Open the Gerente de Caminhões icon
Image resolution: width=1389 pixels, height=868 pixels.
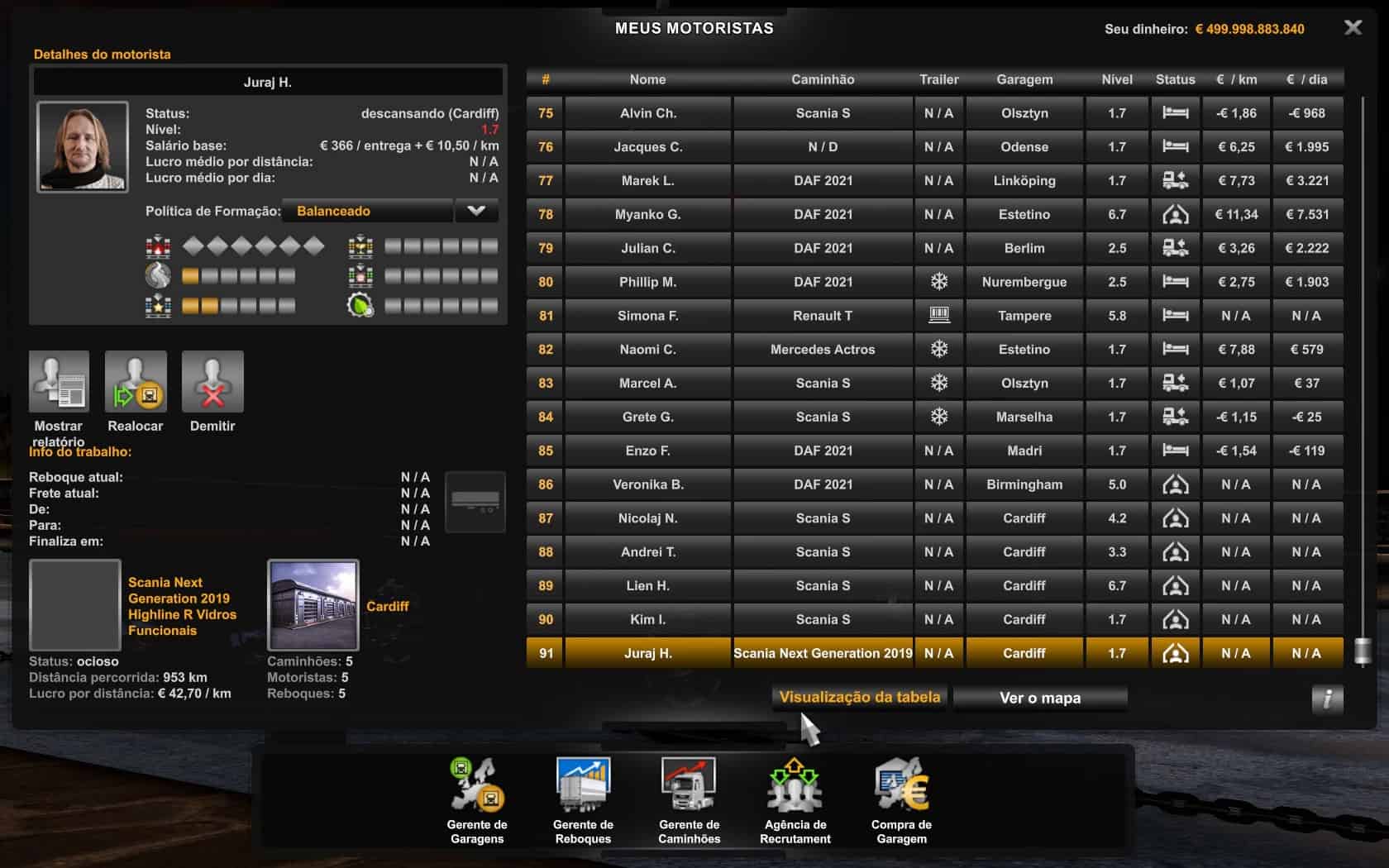pos(689,787)
